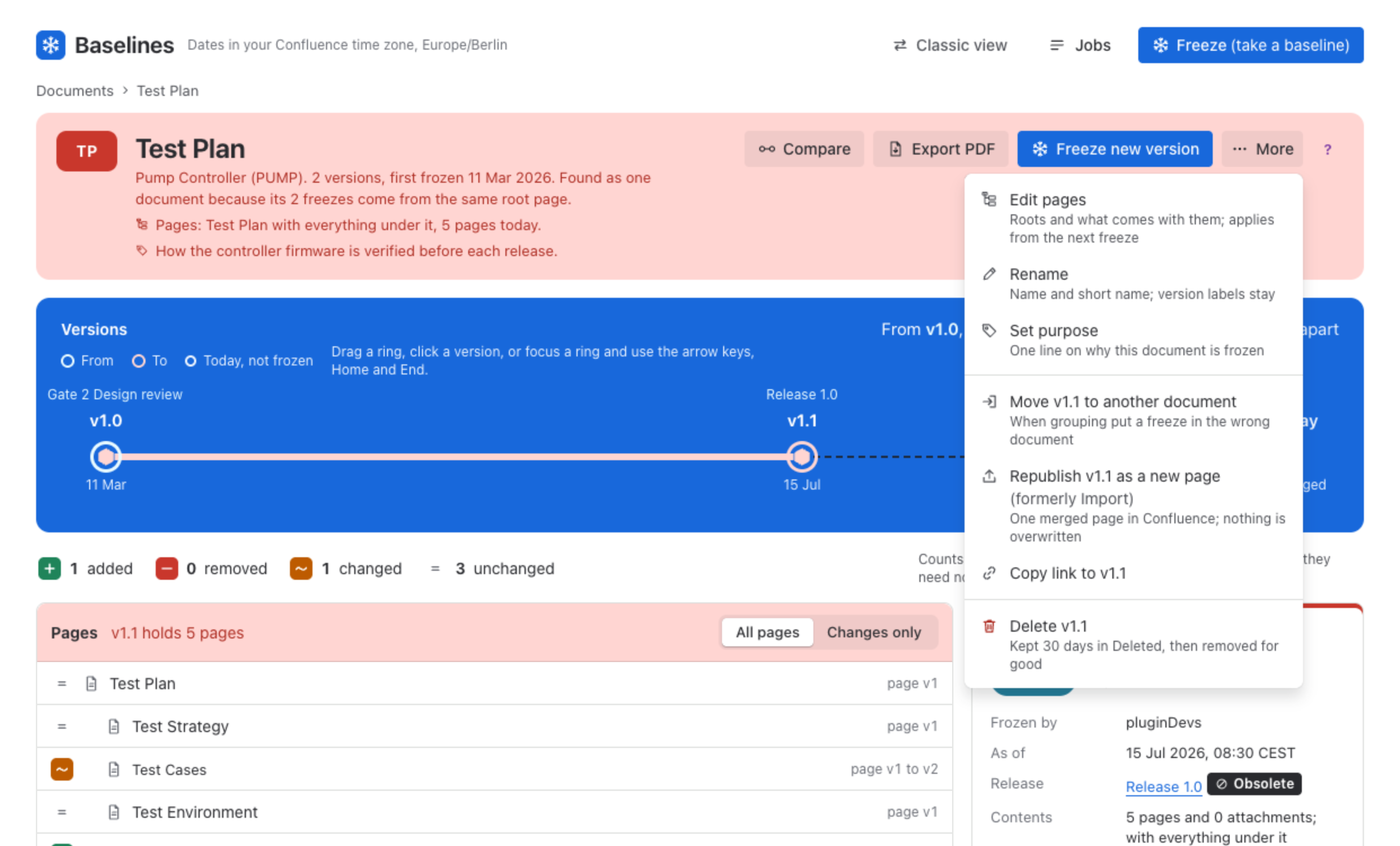Open the Compare button
Screen dimensions: 1400x846
coord(804,149)
